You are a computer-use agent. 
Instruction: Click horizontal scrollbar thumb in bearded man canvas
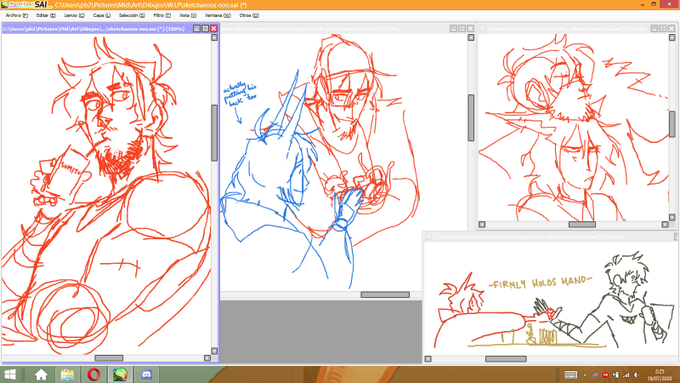pyautogui.click(x=109, y=358)
